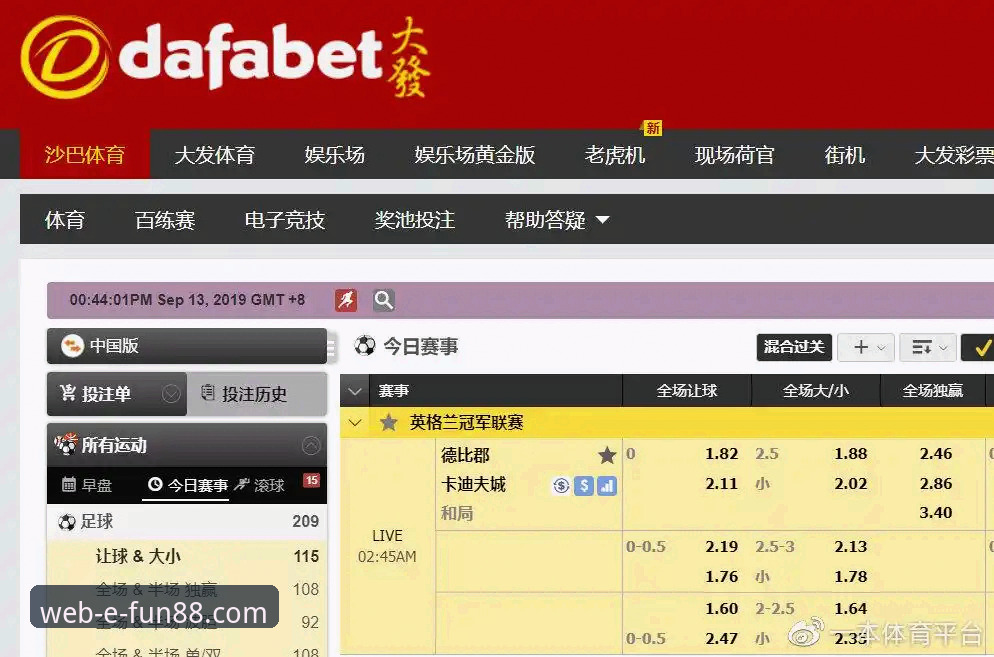This screenshot has width=994, height=657.
Task: Click odds 1.76 in second line
Action: (721, 577)
